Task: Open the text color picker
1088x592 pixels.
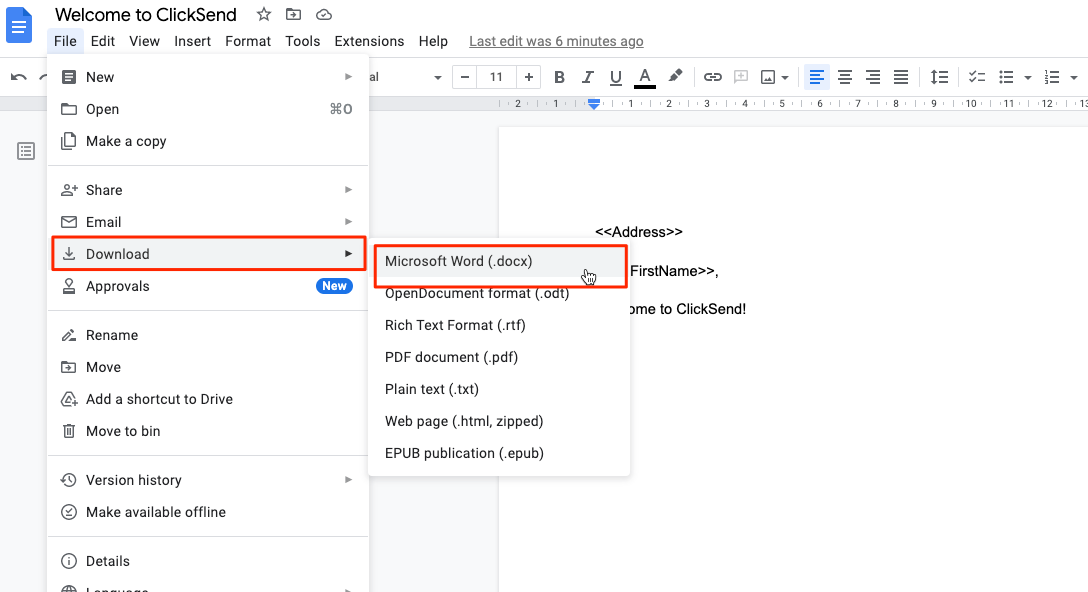Action: pos(645,77)
